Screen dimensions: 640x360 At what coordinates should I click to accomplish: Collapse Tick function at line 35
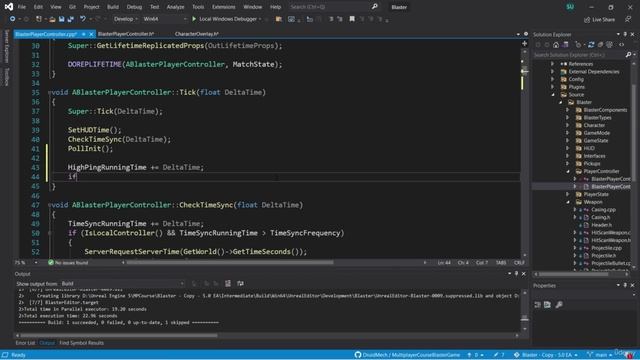click(x=49, y=92)
